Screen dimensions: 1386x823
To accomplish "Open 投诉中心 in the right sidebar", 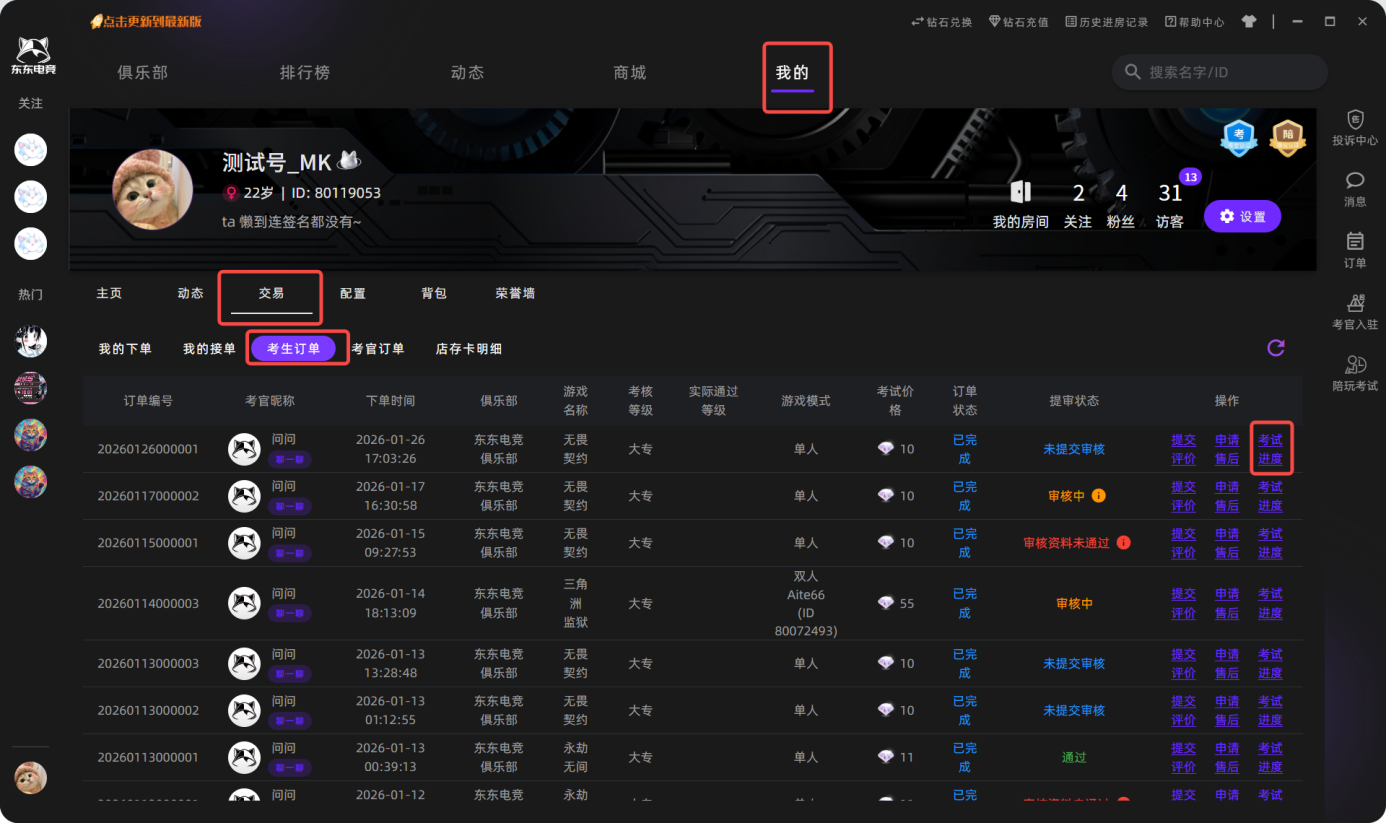I will [x=1355, y=128].
